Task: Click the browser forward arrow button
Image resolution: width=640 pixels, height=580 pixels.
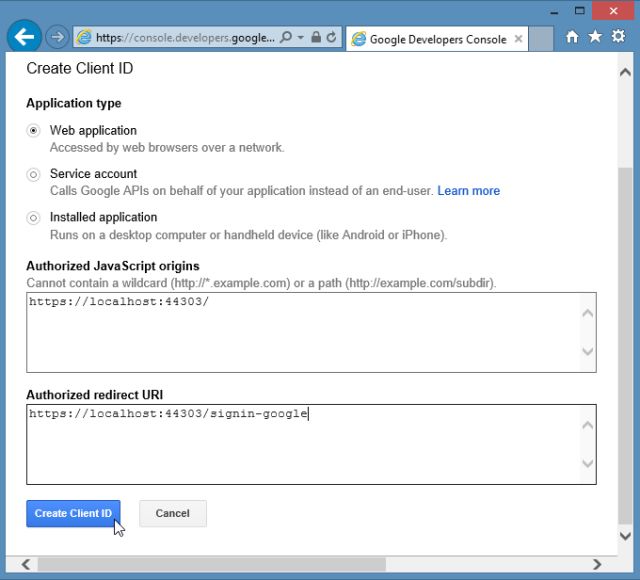Action: [x=57, y=37]
